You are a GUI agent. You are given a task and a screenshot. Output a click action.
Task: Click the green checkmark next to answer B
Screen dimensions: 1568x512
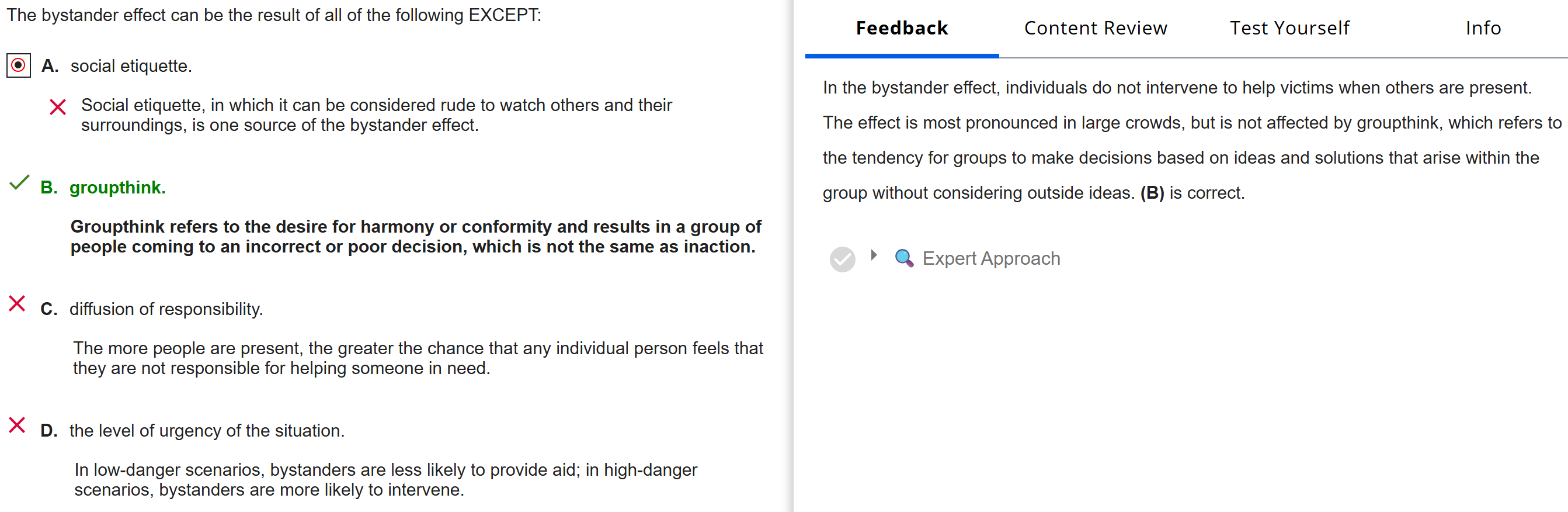tap(19, 183)
